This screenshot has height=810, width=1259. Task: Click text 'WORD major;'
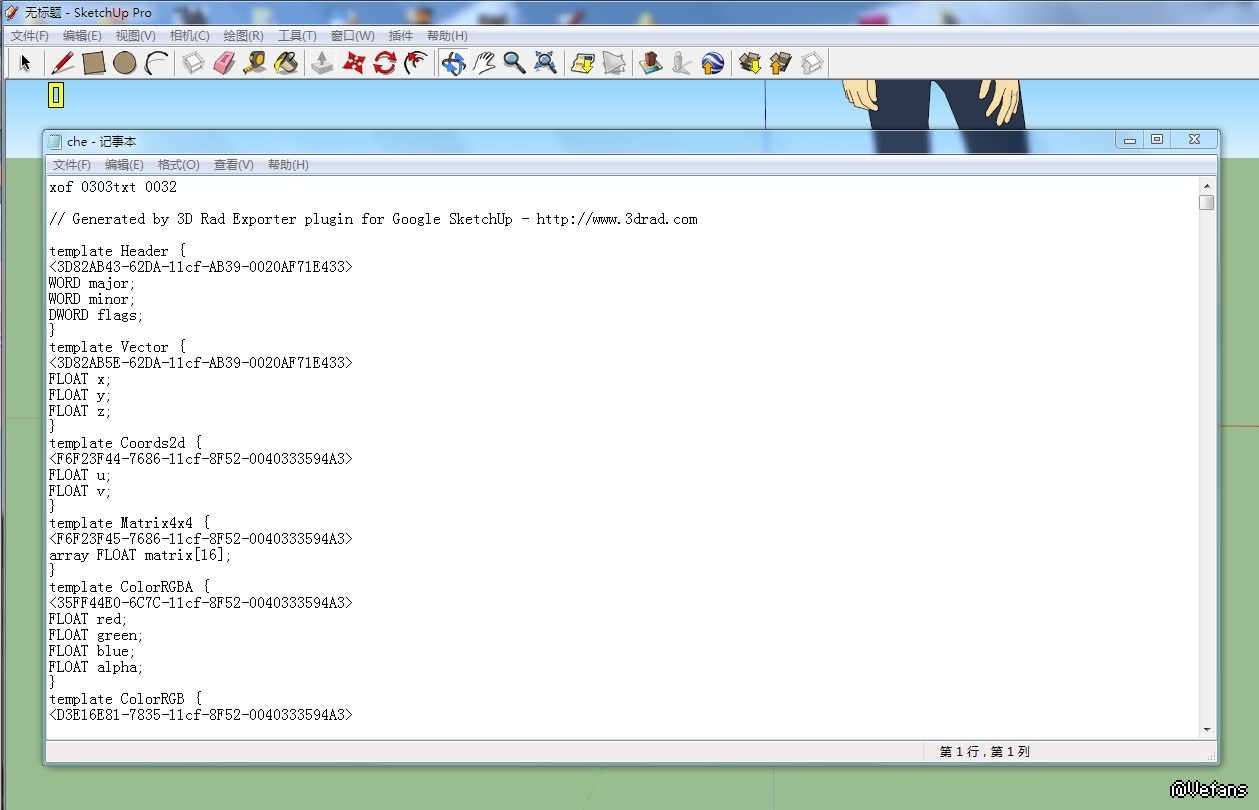pos(92,283)
